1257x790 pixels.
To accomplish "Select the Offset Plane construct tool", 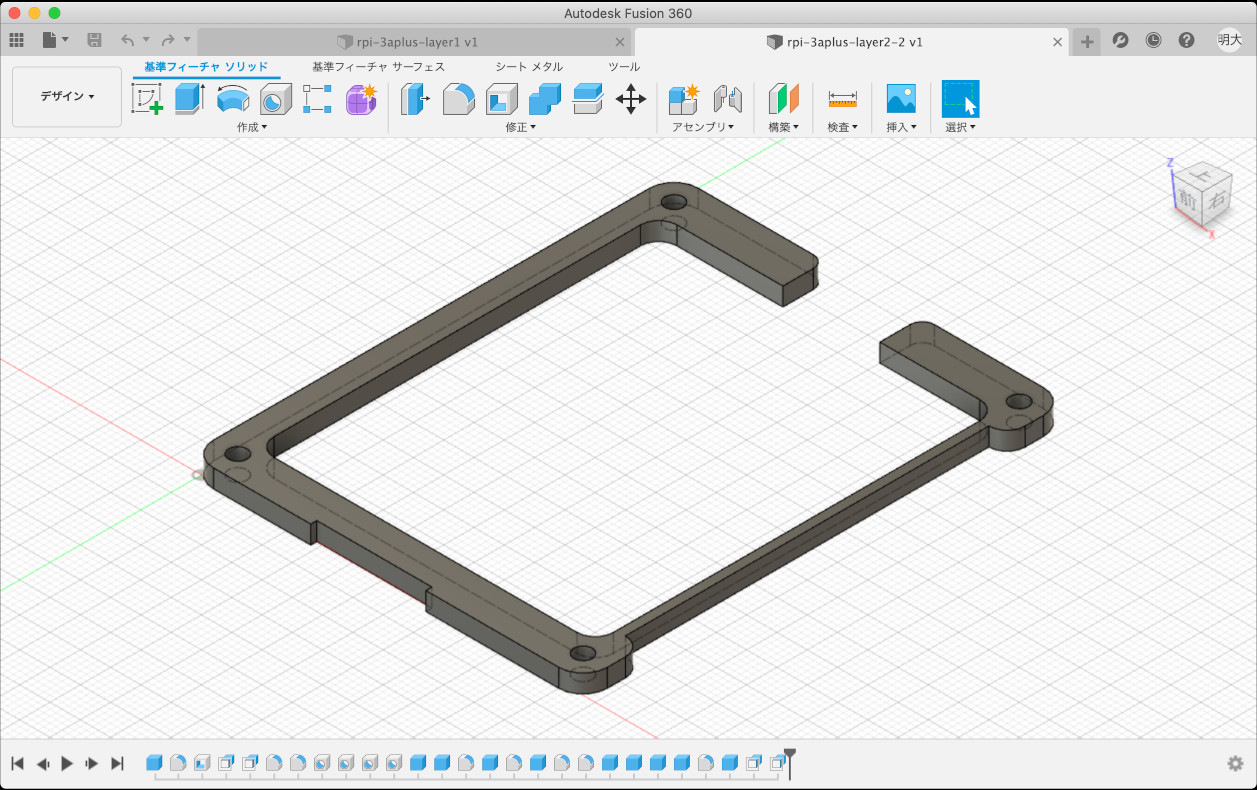I will [784, 99].
